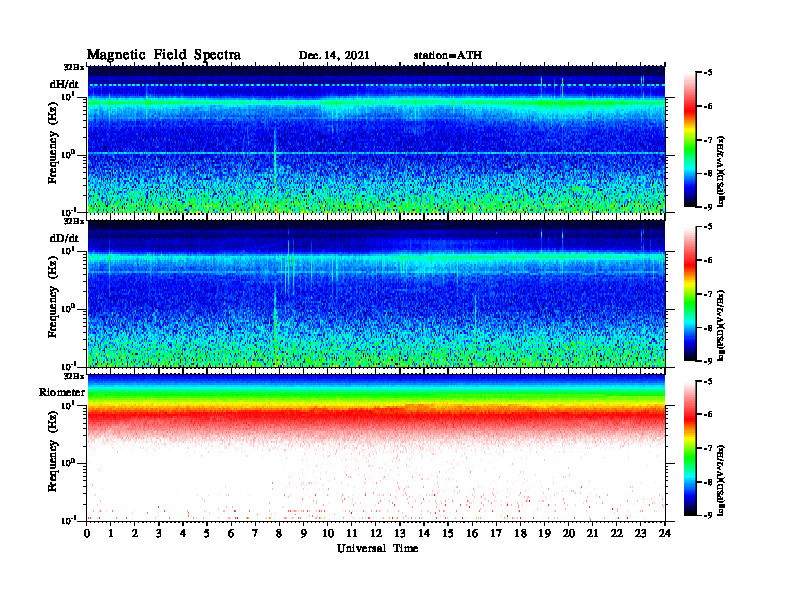The image size is (792, 612).
Task: Click the color scale bar of dD/dt panel
Action: tap(690, 294)
